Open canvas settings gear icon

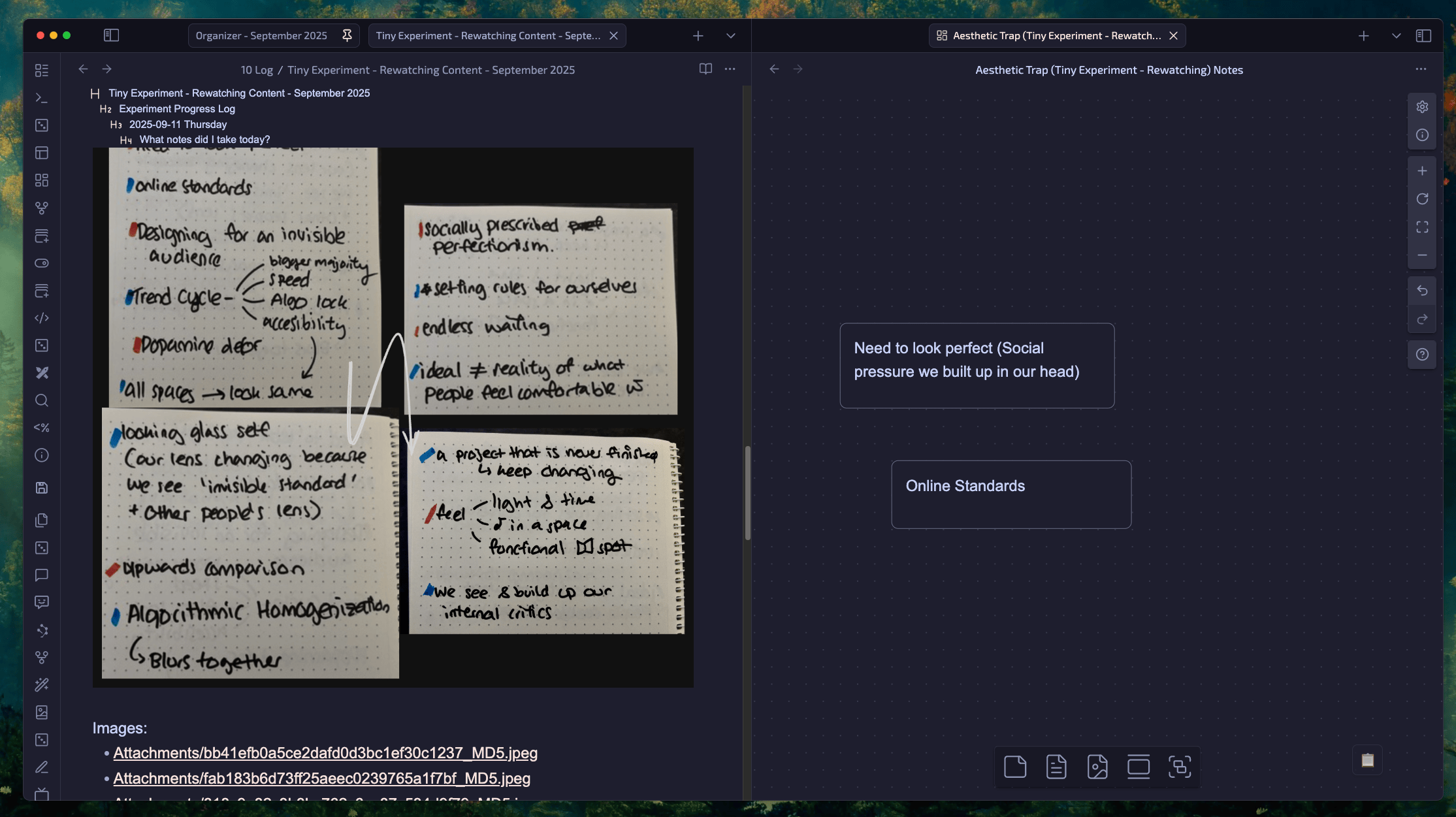(1422, 107)
